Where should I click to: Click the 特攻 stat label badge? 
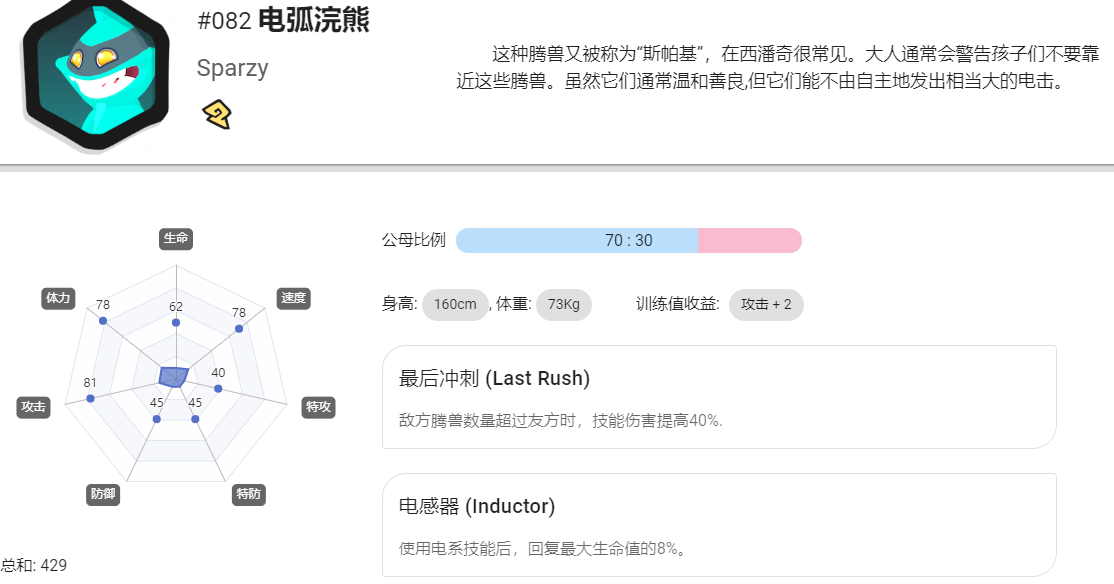click(x=318, y=406)
